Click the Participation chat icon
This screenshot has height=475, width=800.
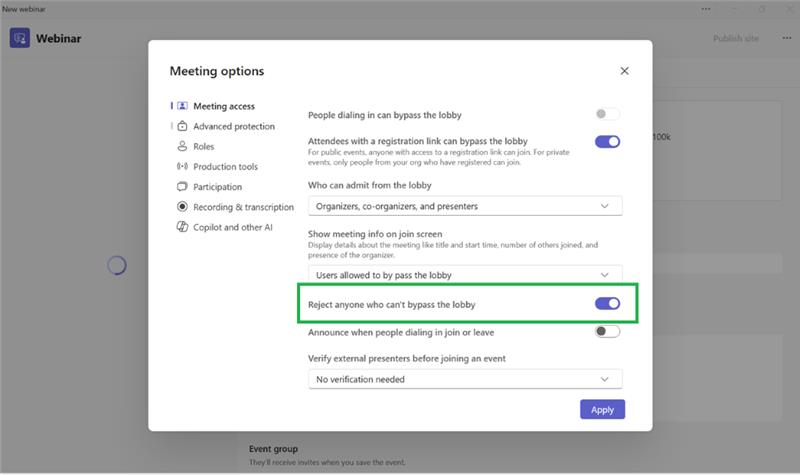point(182,187)
